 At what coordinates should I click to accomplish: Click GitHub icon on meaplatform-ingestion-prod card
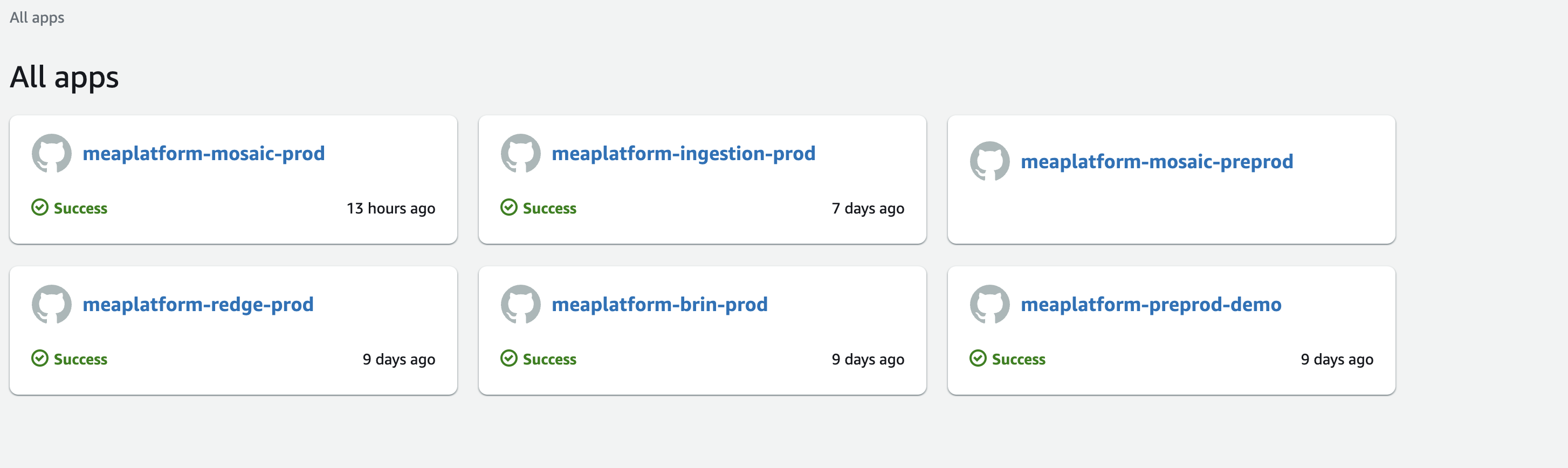click(x=520, y=153)
